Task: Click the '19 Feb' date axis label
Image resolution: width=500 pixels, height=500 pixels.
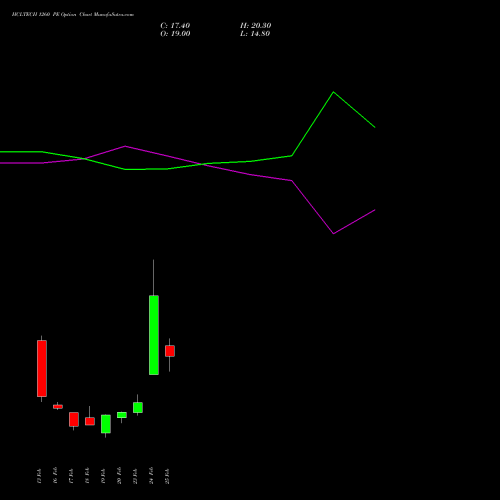Action: pyautogui.click(x=103, y=476)
